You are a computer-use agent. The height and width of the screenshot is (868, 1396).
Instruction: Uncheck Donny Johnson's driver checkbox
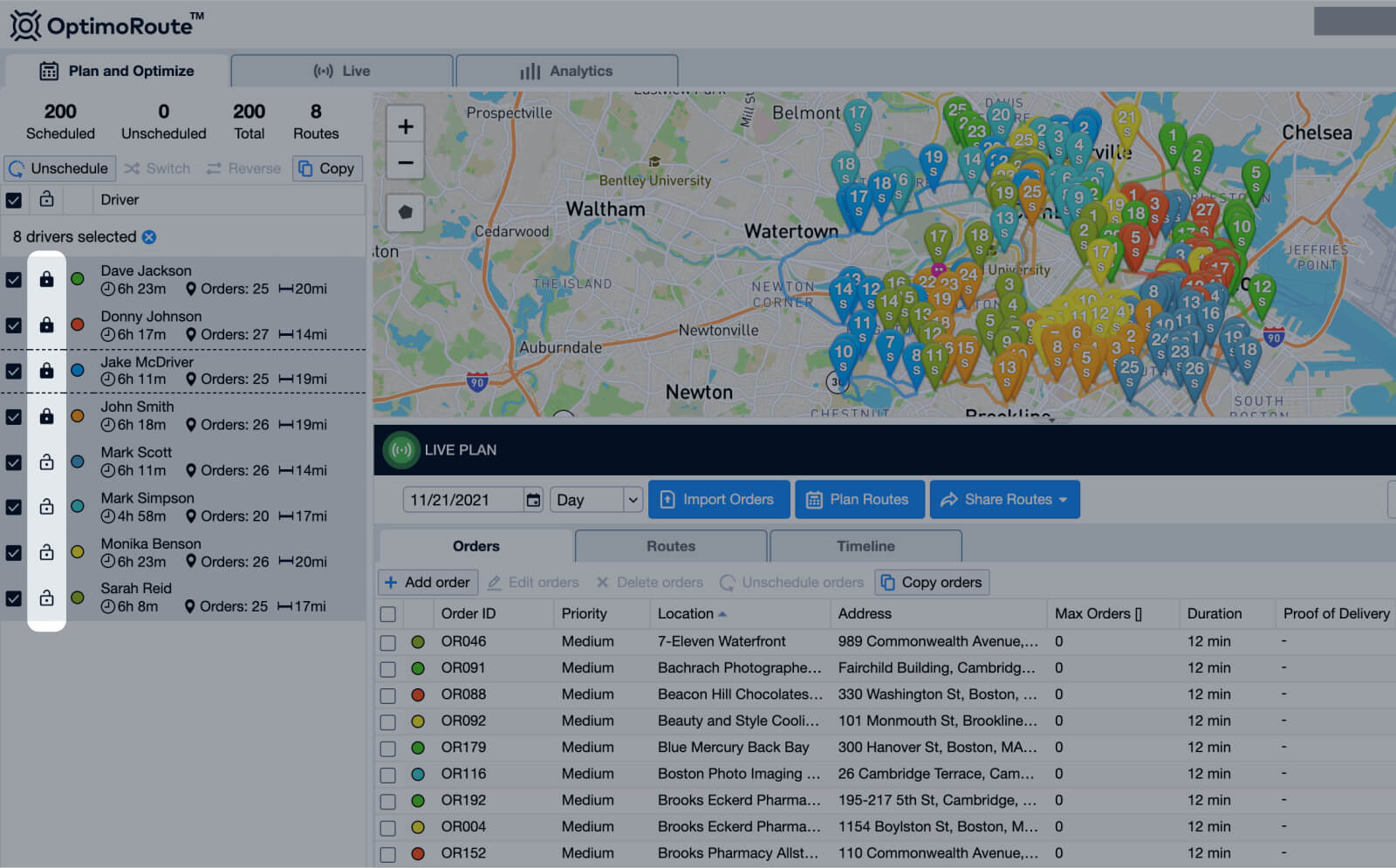pos(13,325)
